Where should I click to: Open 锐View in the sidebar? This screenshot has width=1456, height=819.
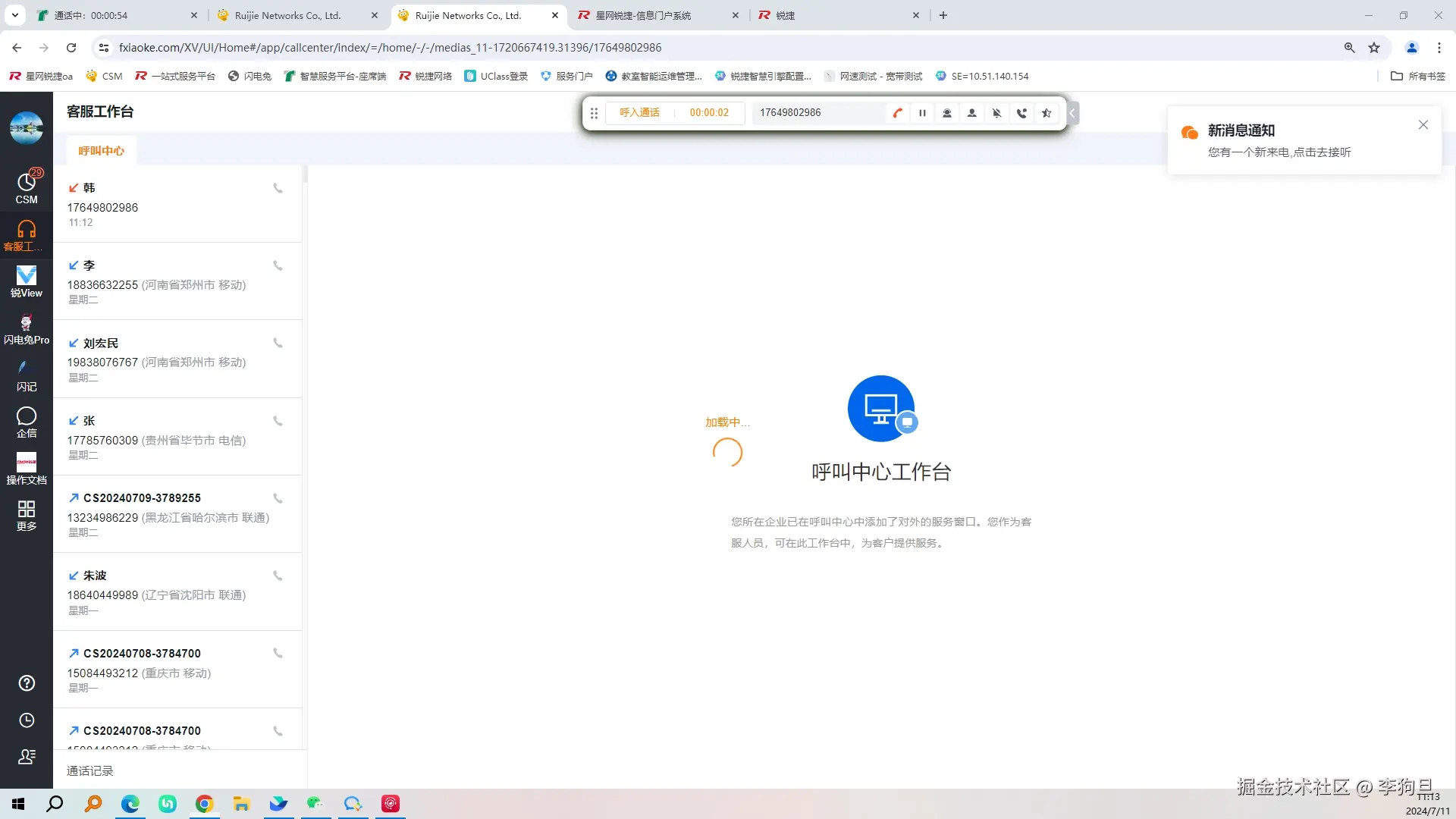(x=27, y=281)
